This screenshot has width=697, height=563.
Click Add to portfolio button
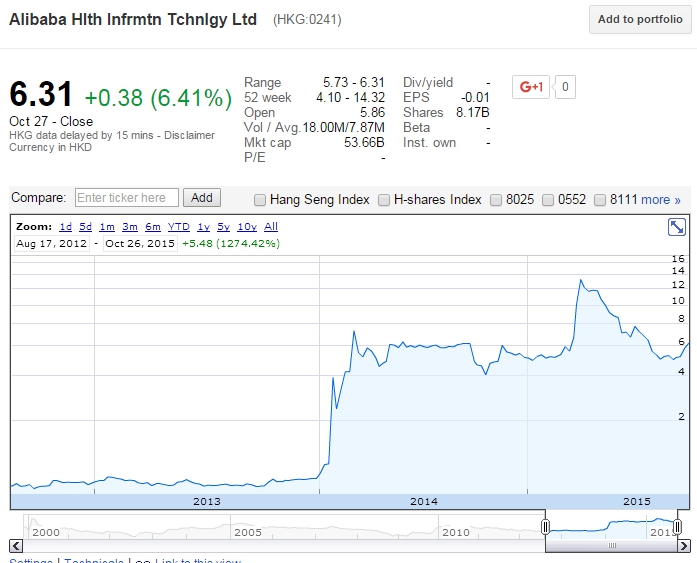click(x=640, y=20)
